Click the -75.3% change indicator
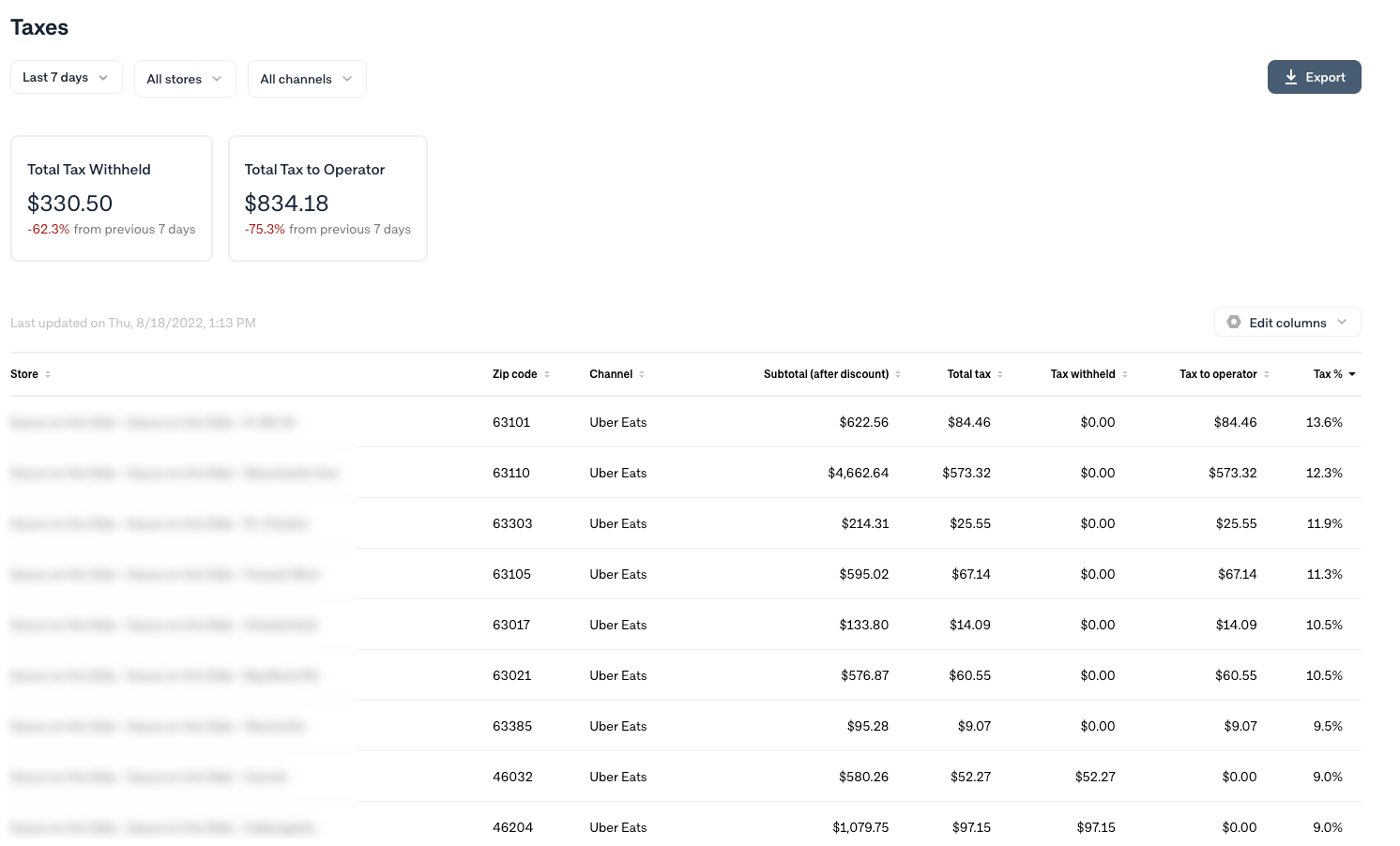The image size is (1400, 846). click(265, 229)
